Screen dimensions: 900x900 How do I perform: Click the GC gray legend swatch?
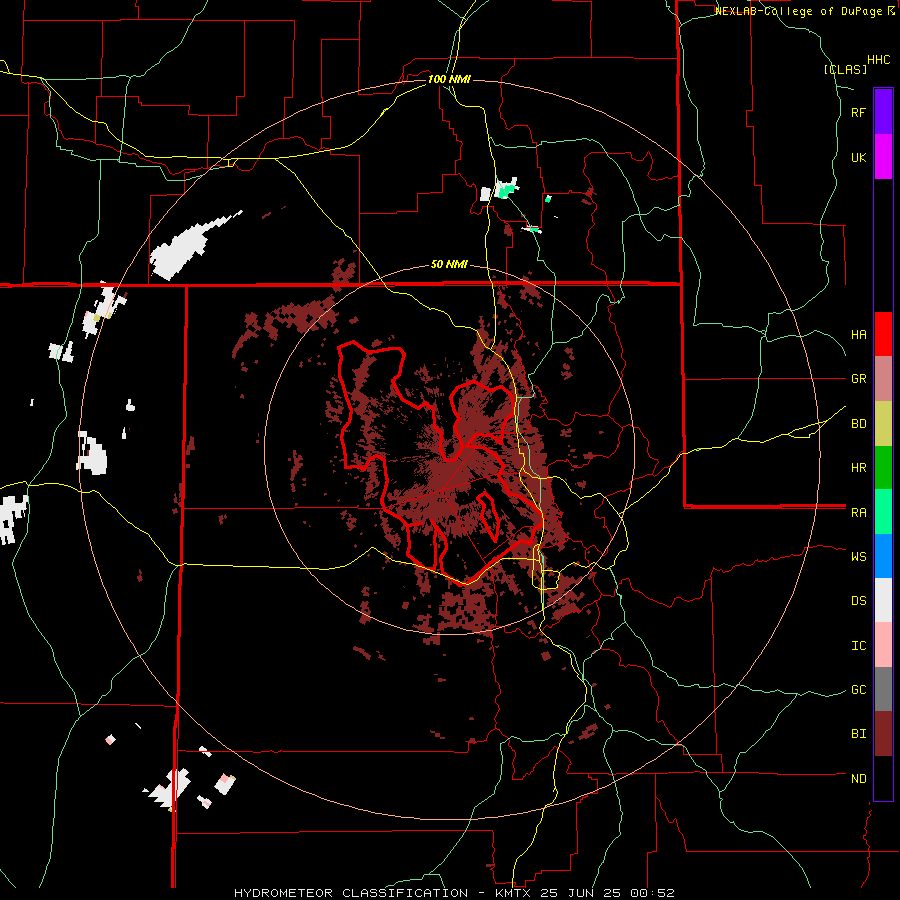point(883,689)
